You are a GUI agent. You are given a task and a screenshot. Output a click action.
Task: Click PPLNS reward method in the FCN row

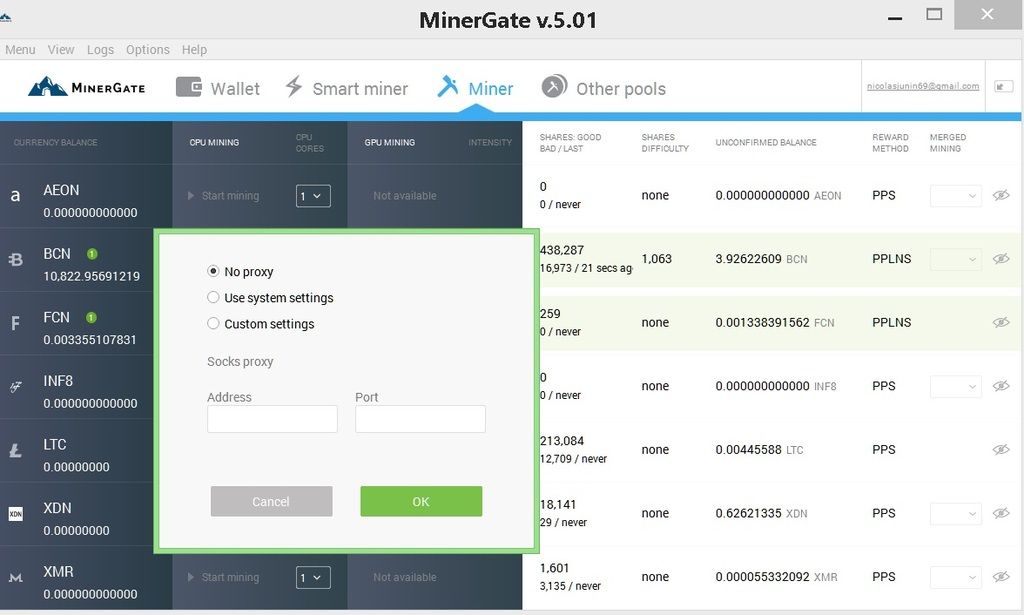pos(891,322)
